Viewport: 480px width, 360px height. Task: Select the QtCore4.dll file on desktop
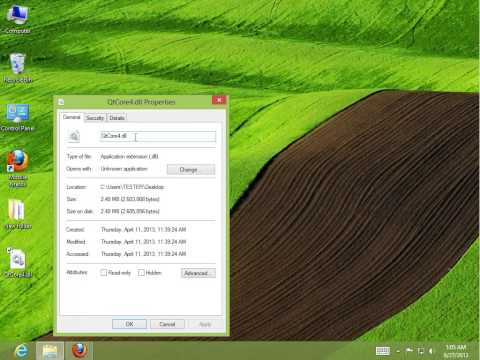(18, 263)
